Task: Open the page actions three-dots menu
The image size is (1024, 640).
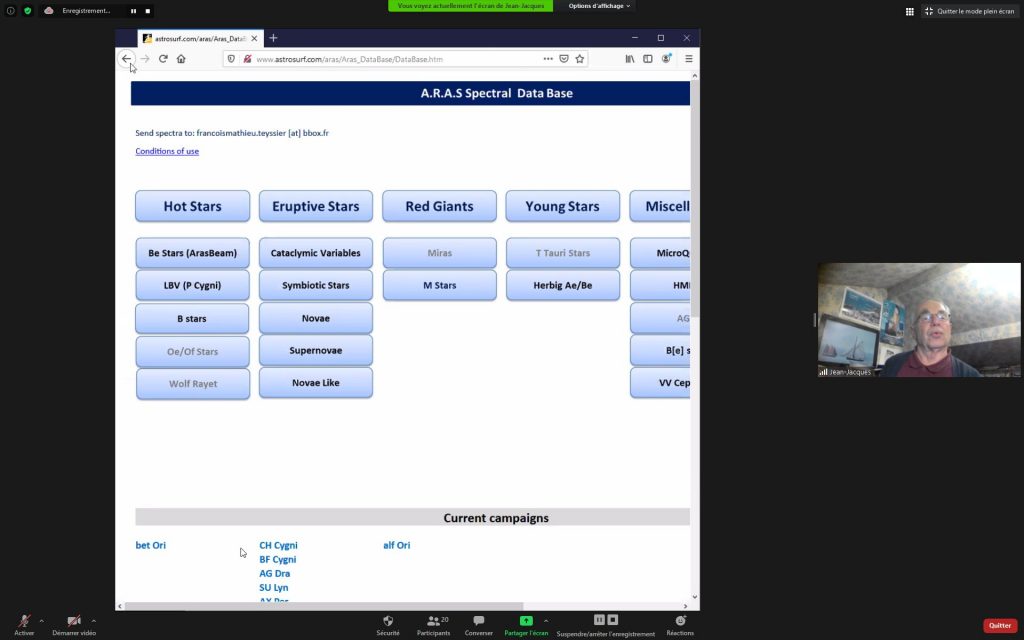Action: tap(548, 59)
